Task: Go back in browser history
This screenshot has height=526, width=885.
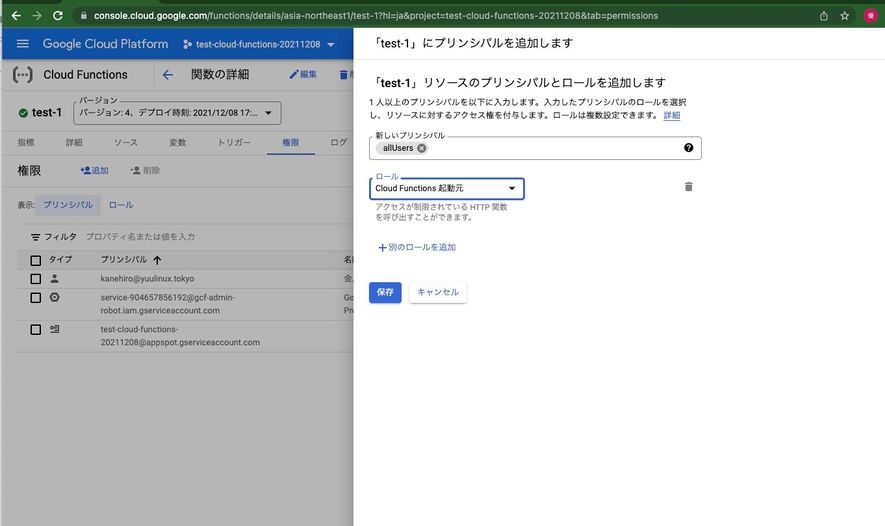Action: coord(16,16)
